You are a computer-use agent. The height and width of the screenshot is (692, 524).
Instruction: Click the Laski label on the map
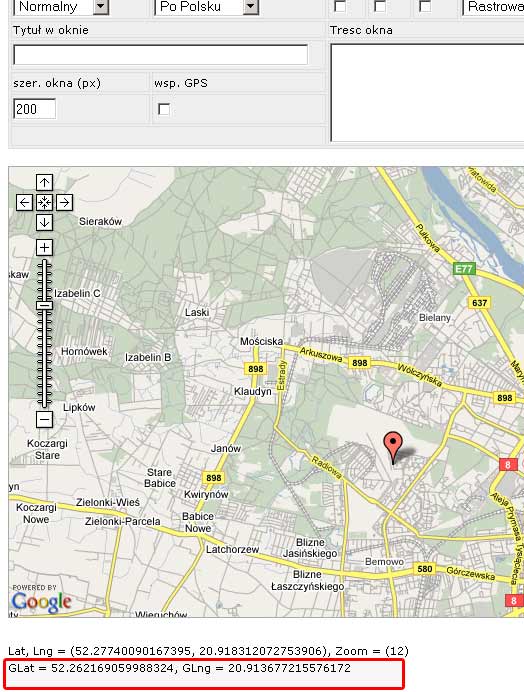point(197,312)
